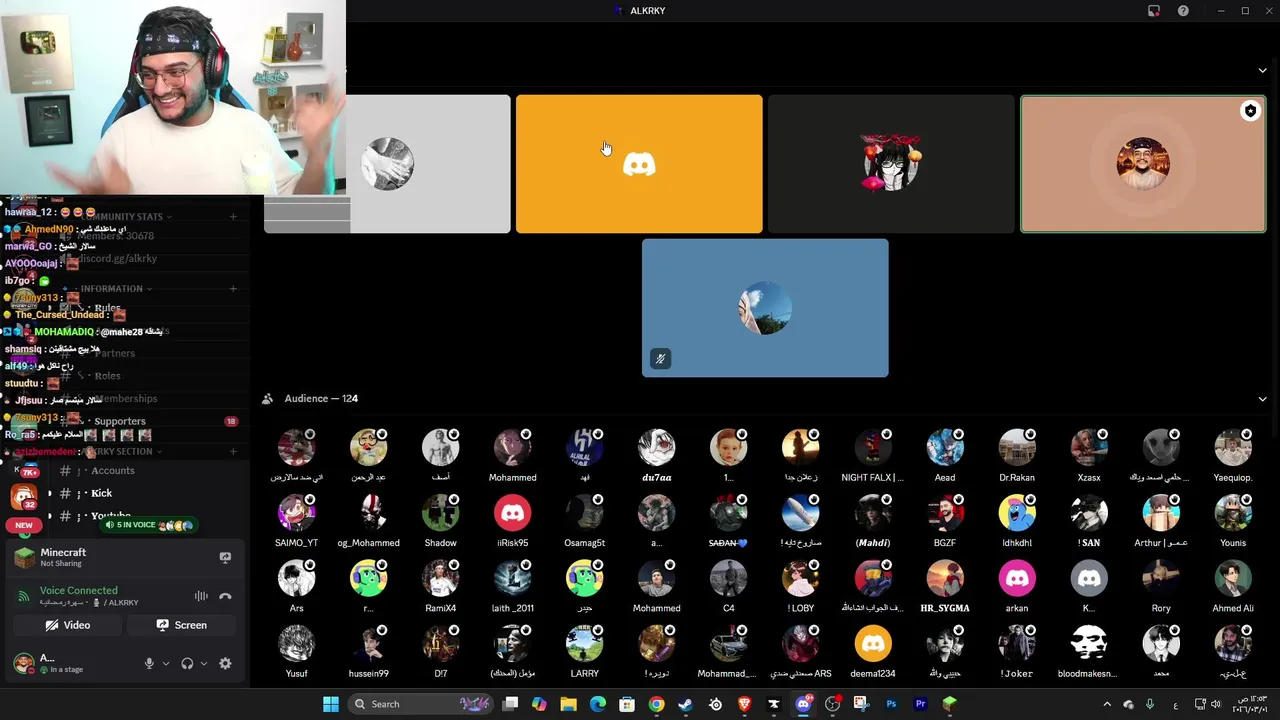Add channel to Information category with plus icon

click(x=233, y=288)
